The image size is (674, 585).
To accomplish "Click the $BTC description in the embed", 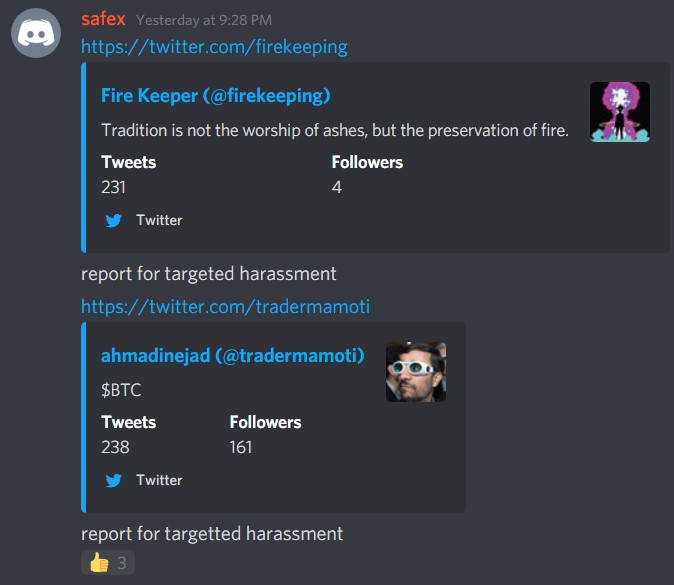I will (x=121, y=390).
